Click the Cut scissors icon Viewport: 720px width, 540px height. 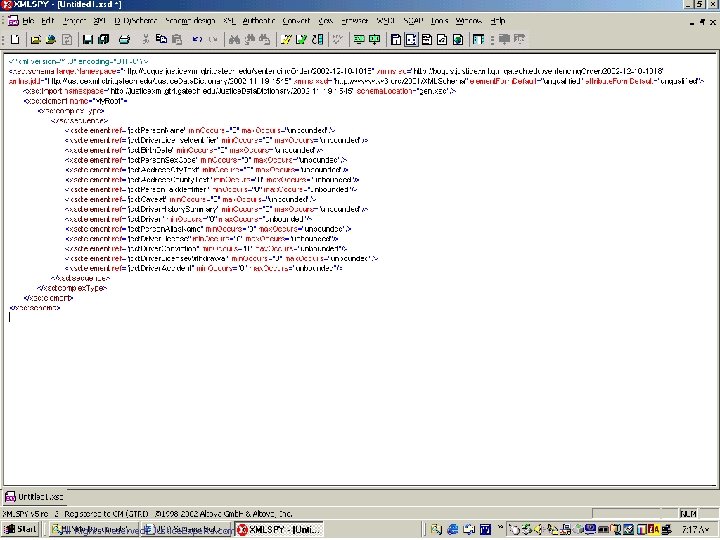click(146, 39)
